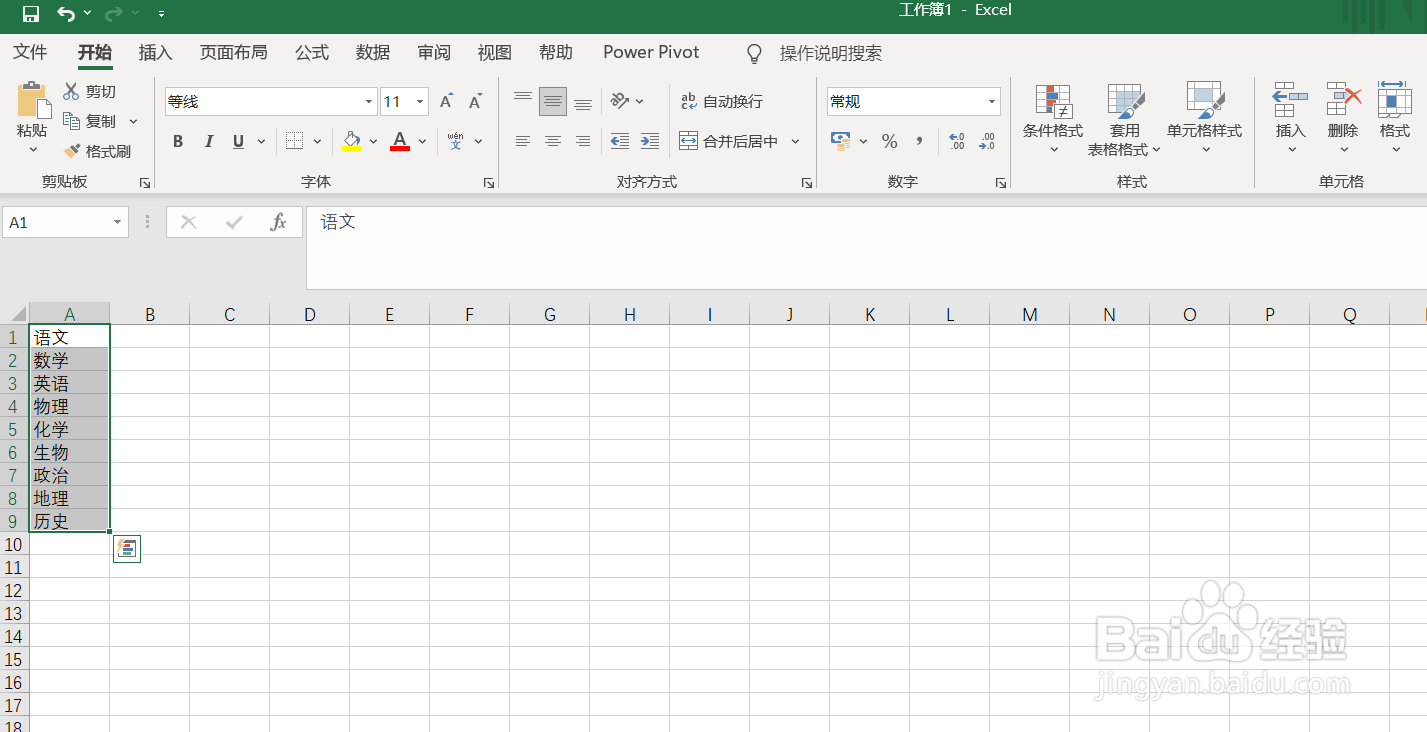Apply yellow fill color to cells
Image resolution: width=1427 pixels, height=732 pixels.
click(x=351, y=141)
